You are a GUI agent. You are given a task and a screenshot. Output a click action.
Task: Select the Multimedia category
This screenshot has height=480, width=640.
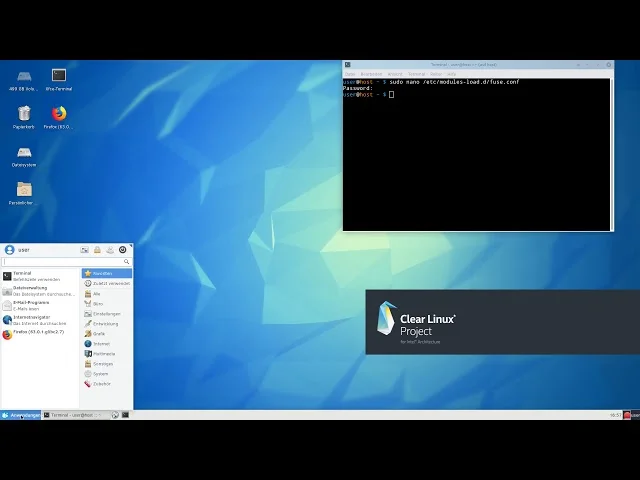[x=104, y=354]
